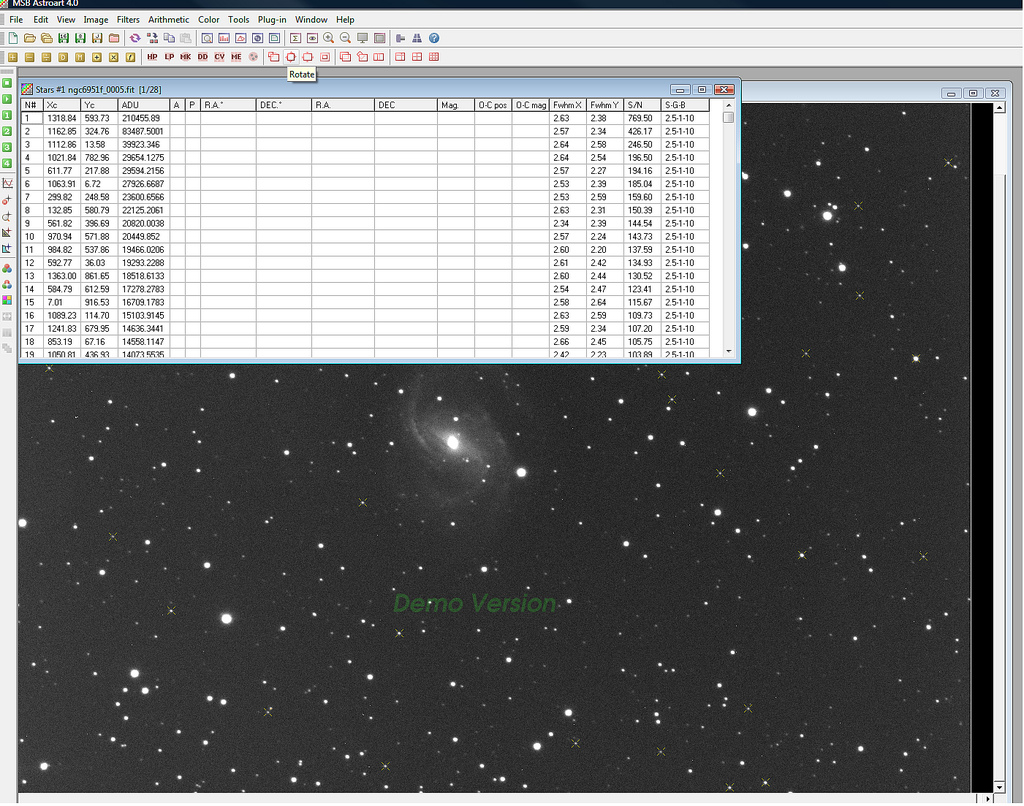Click the gold subtract images icon
1024x806 pixels.
click(x=29, y=57)
